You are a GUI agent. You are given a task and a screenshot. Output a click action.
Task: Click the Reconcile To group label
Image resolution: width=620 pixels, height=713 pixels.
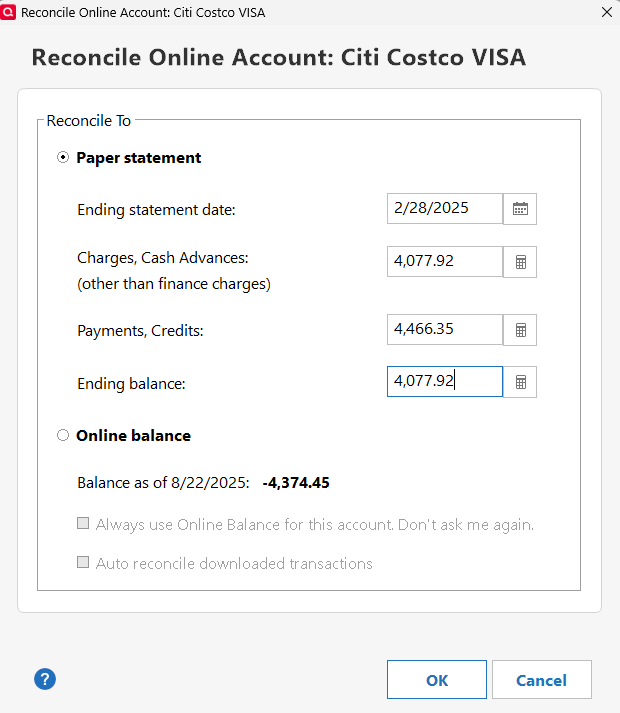point(89,121)
